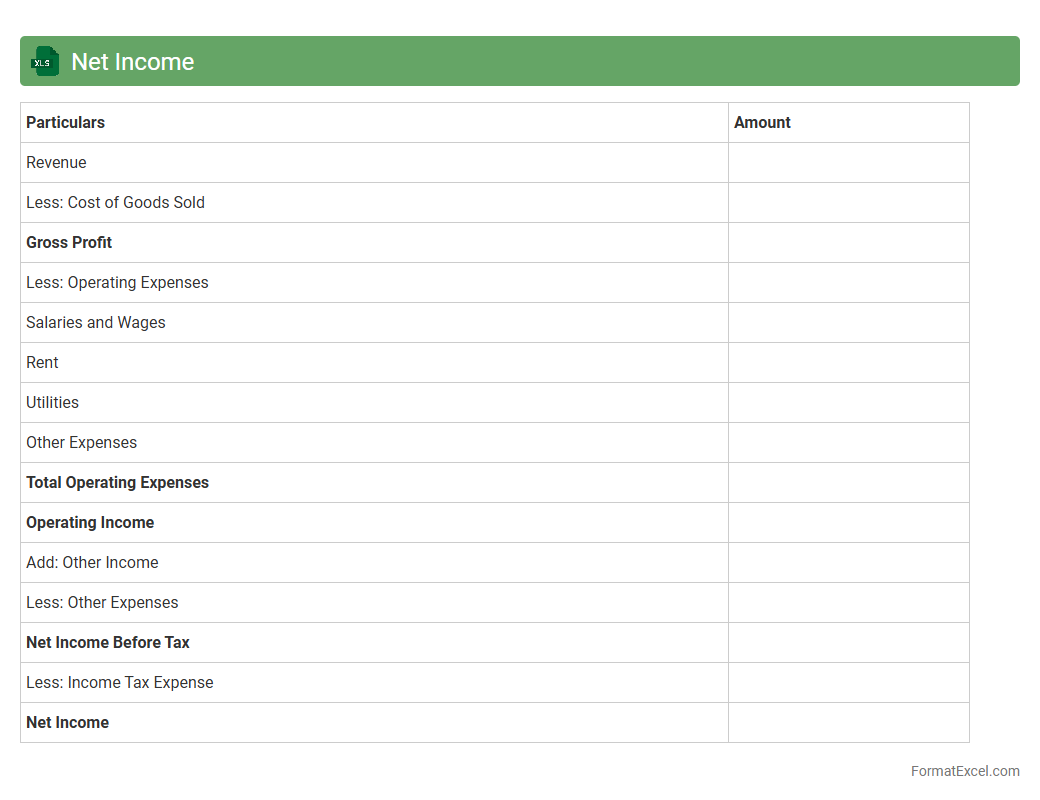Click the Rent amount cell
Screen dimensions: 1040x800
point(848,363)
